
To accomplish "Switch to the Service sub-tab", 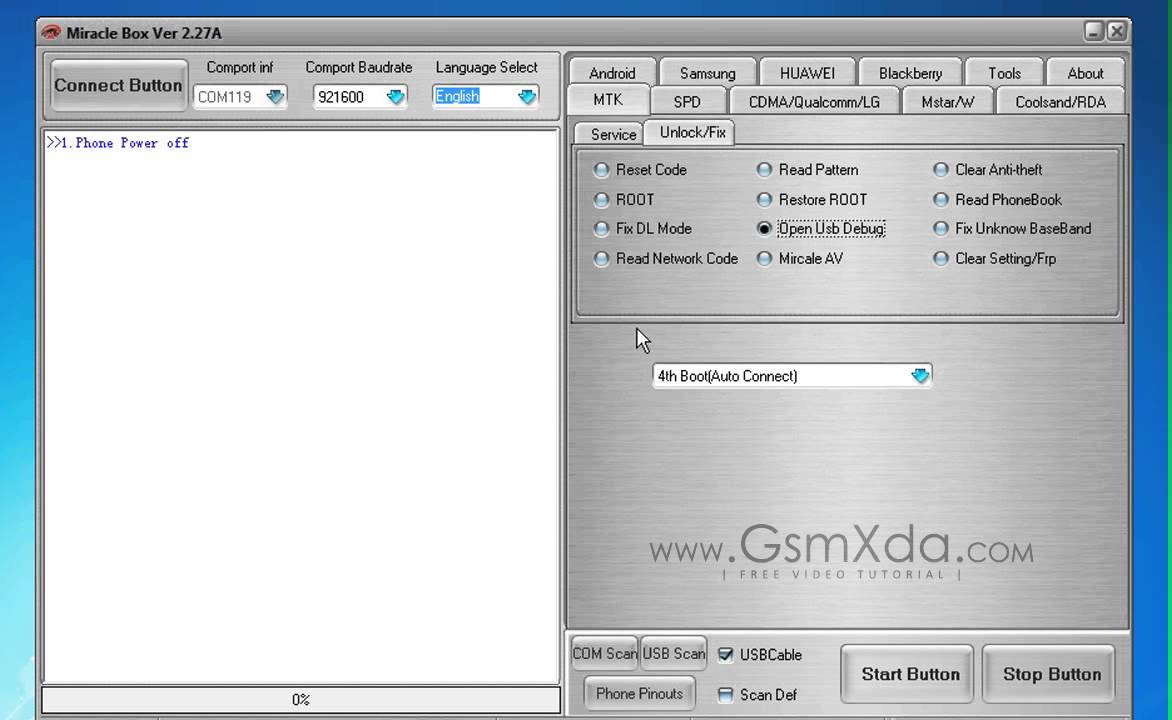I will tap(613, 134).
